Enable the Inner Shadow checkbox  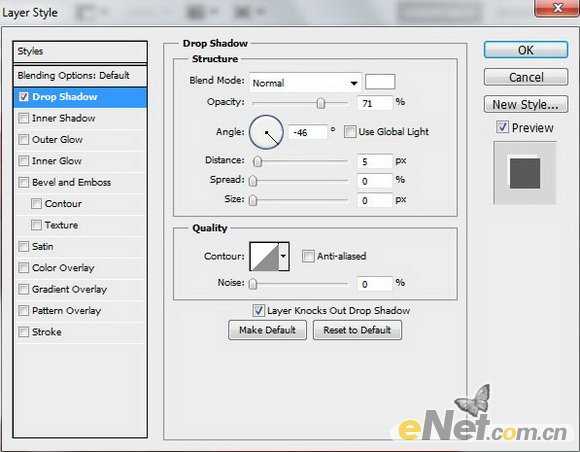[x=24, y=118]
